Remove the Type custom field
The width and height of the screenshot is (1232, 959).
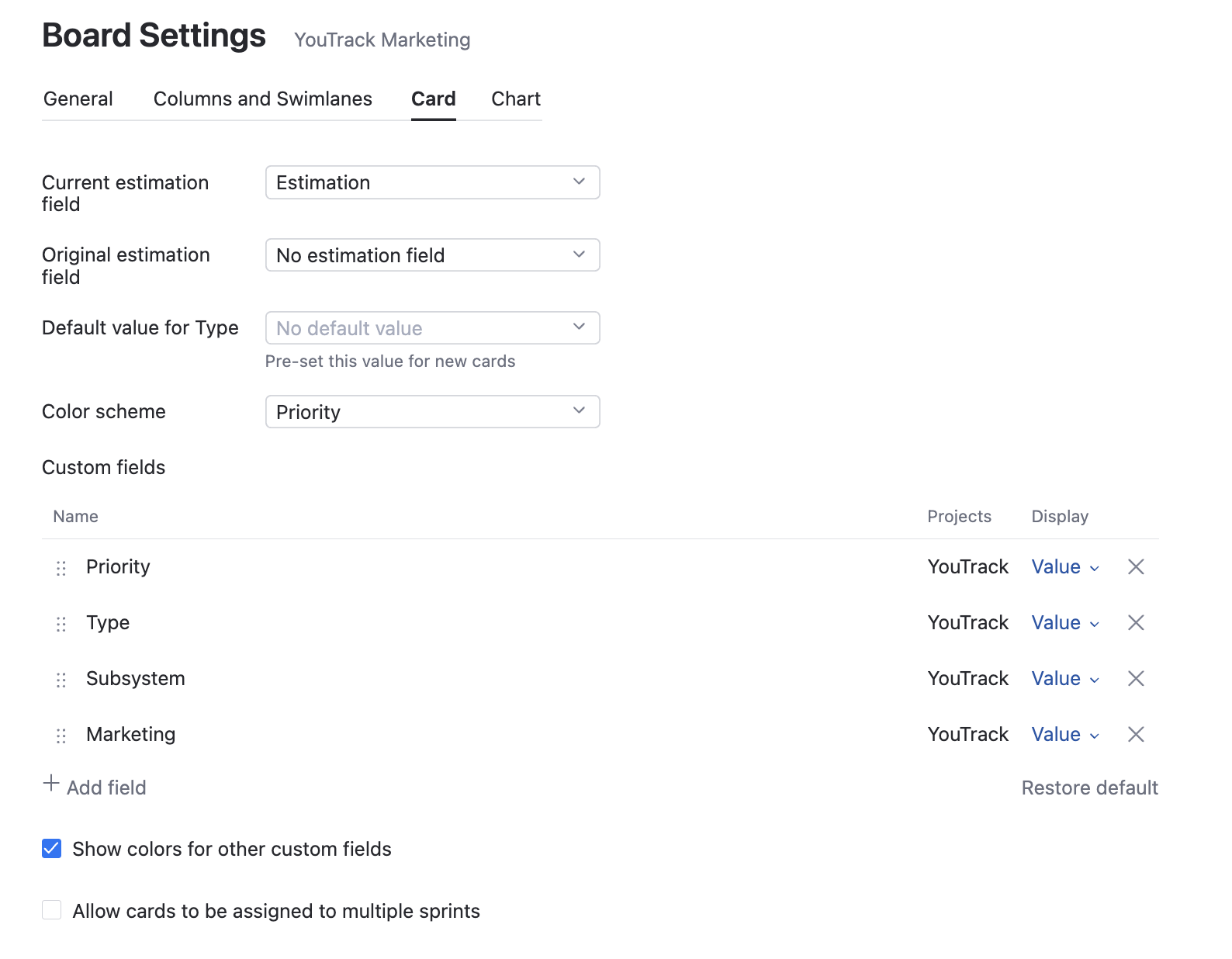coord(1136,623)
